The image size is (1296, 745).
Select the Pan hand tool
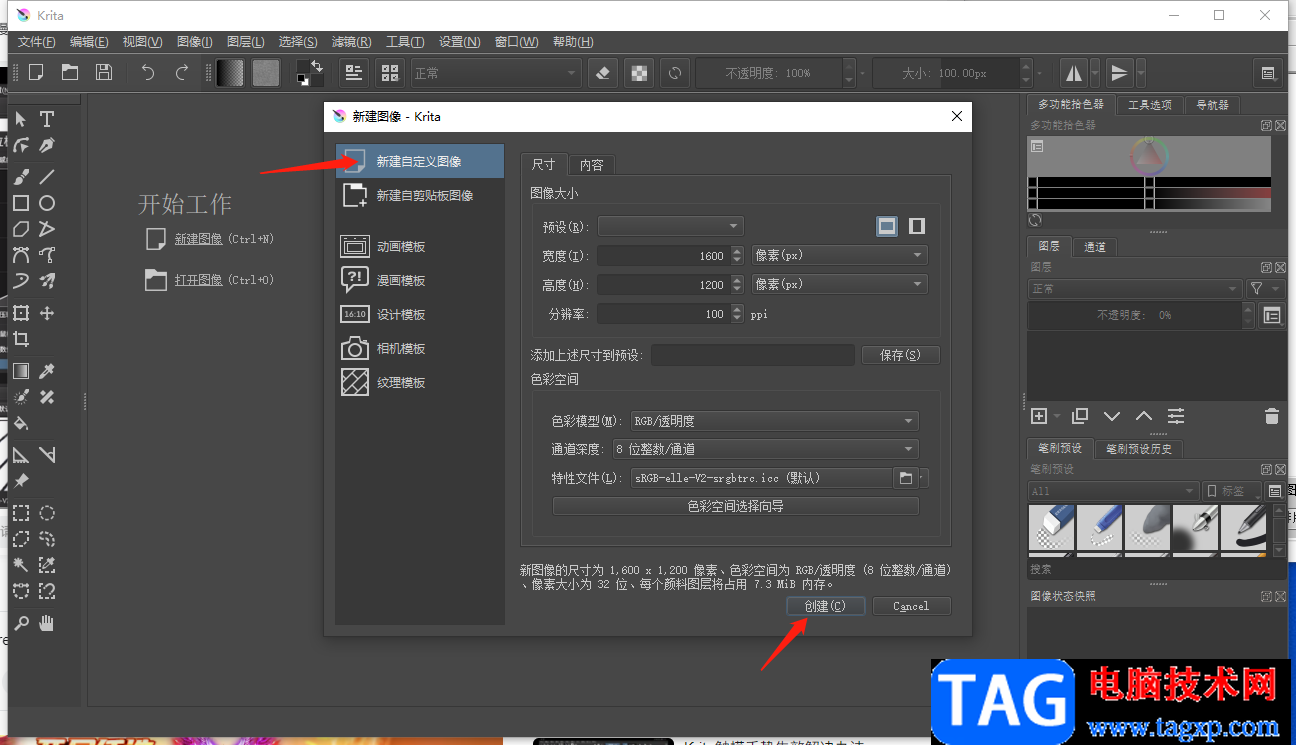click(x=47, y=623)
